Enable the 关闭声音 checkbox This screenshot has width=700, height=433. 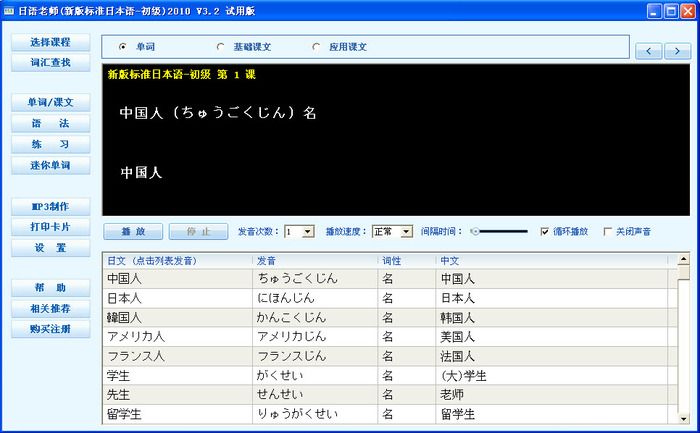coord(608,231)
